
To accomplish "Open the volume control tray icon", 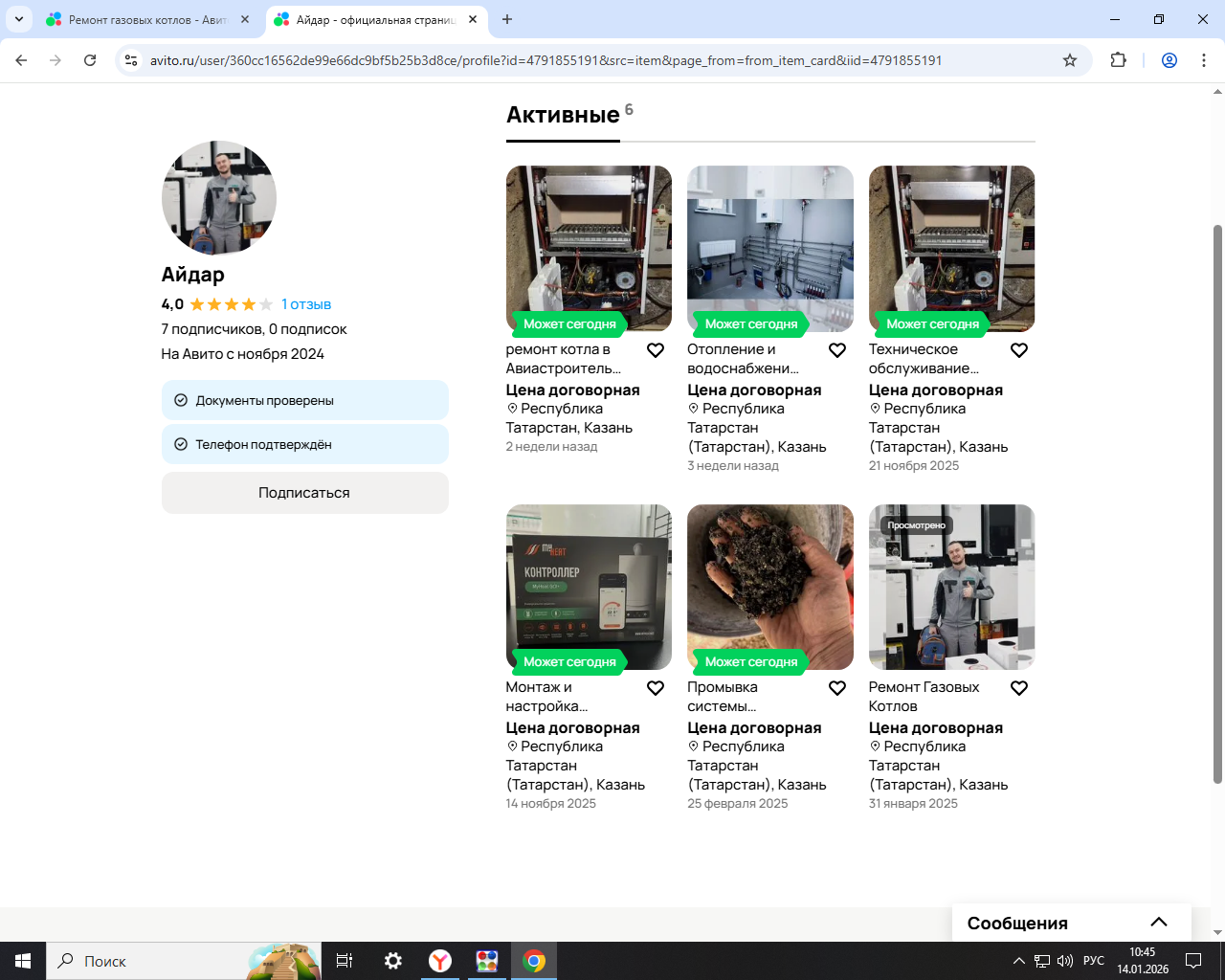I will pos(1065,961).
